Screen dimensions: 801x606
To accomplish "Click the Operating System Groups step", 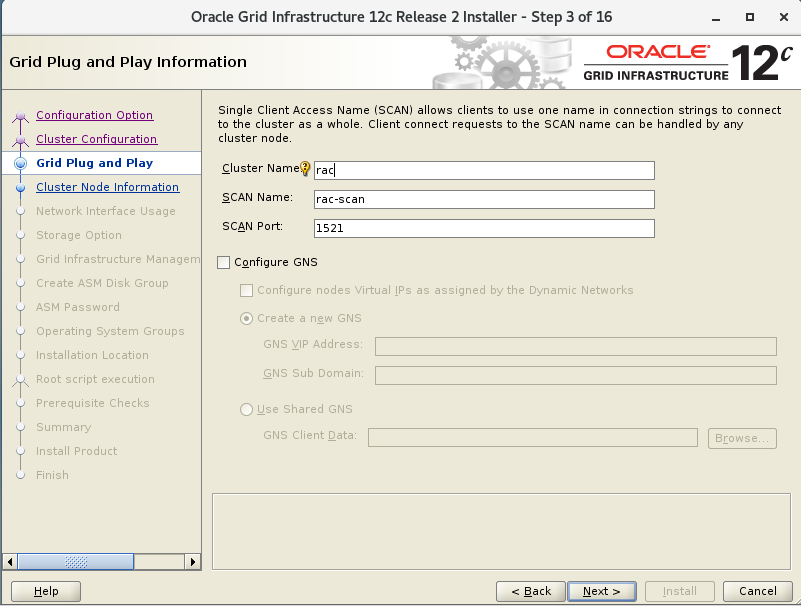I will 110,331.
